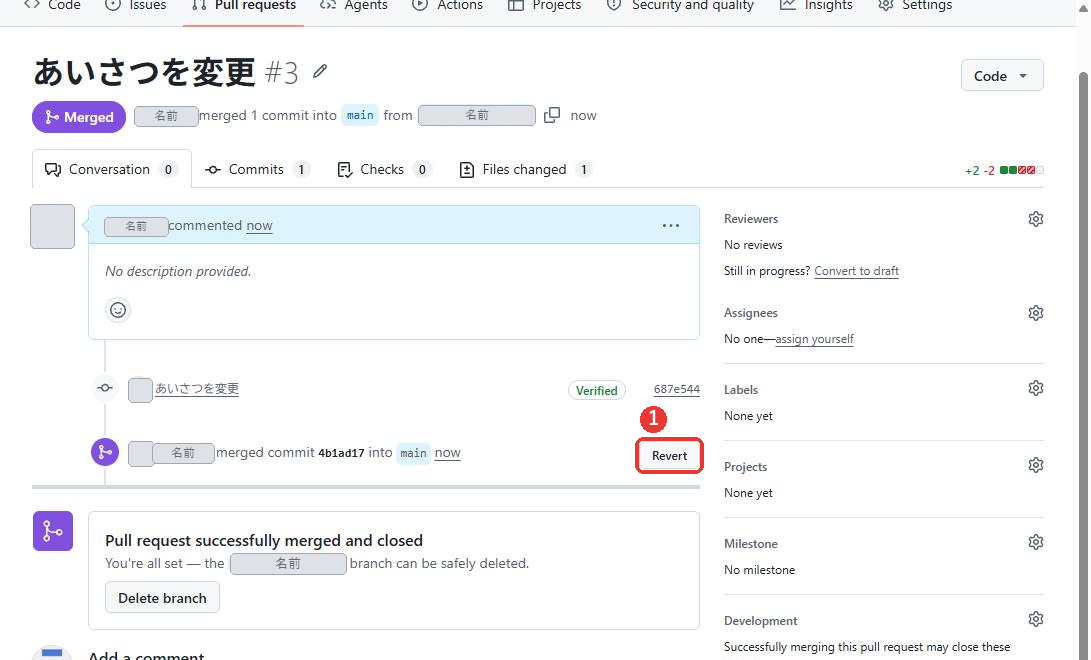The image size is (1091, 660).
Task: Open the repository Settings tab
Action: [915, 6]
